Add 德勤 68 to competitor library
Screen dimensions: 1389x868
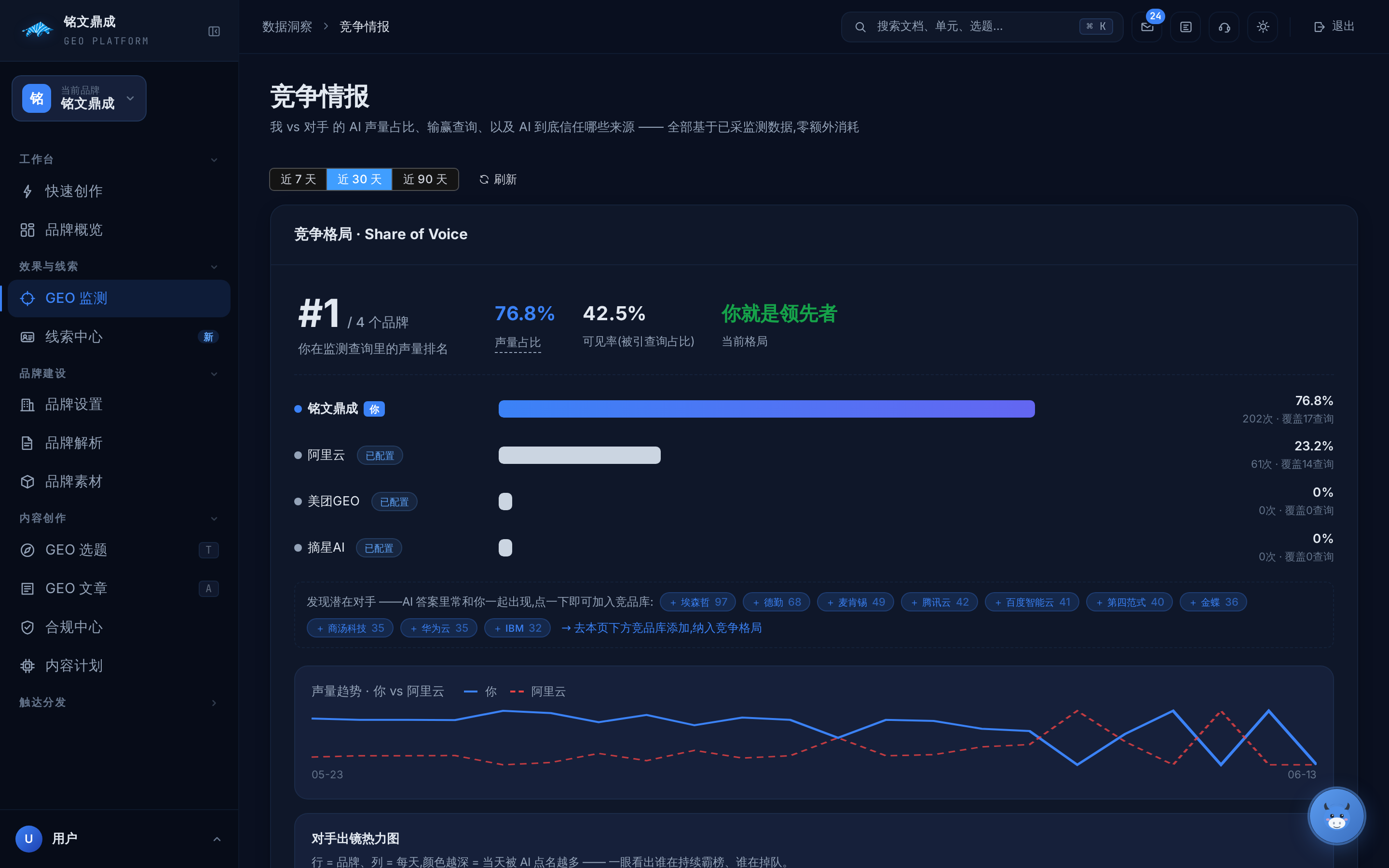click(776, 602)
